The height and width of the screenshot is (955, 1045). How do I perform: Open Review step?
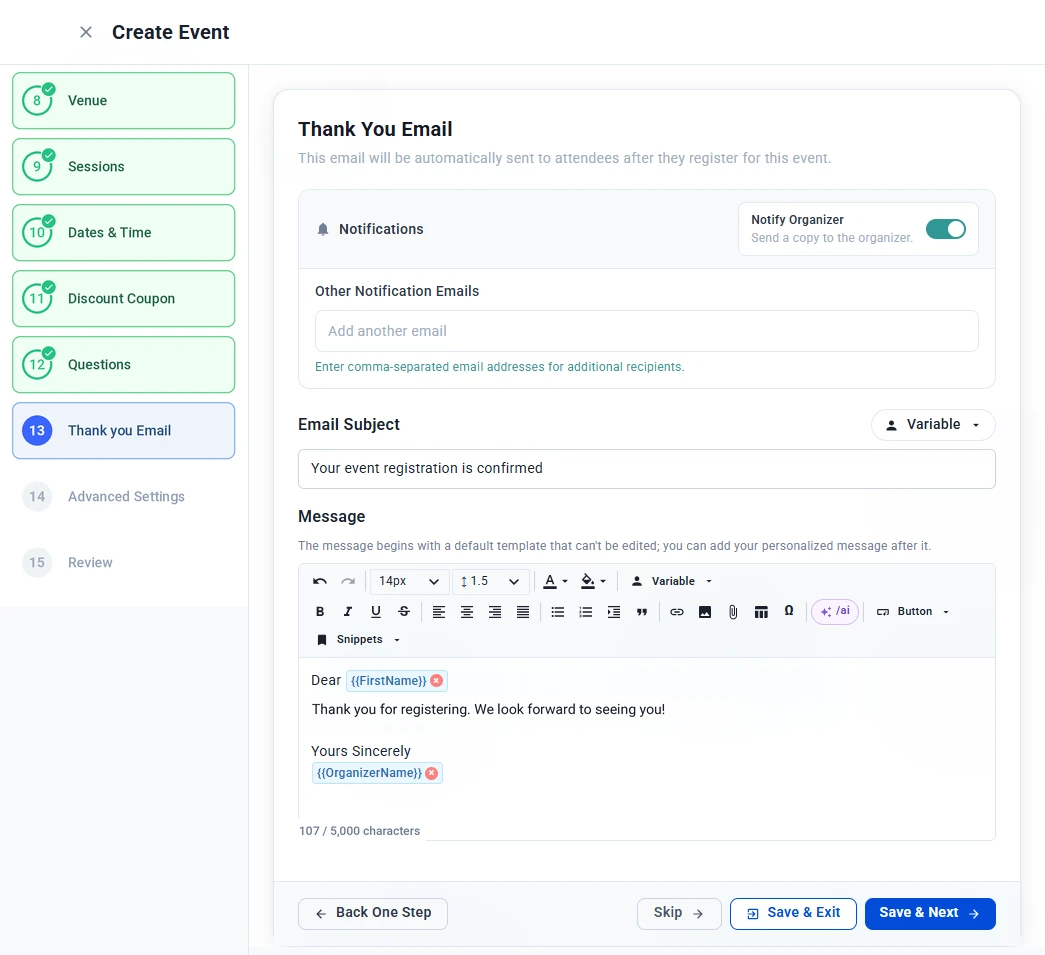coord(123,562)
